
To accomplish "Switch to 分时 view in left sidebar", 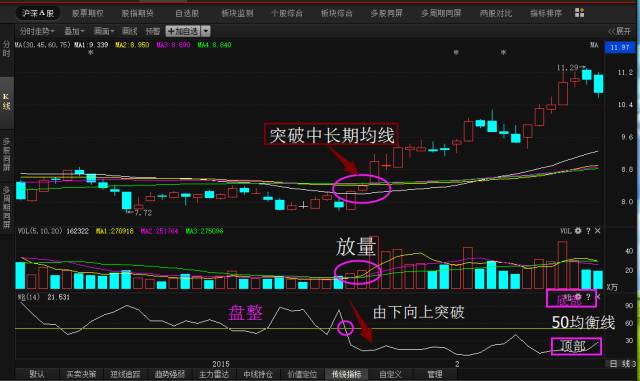I will coord(6,48).
